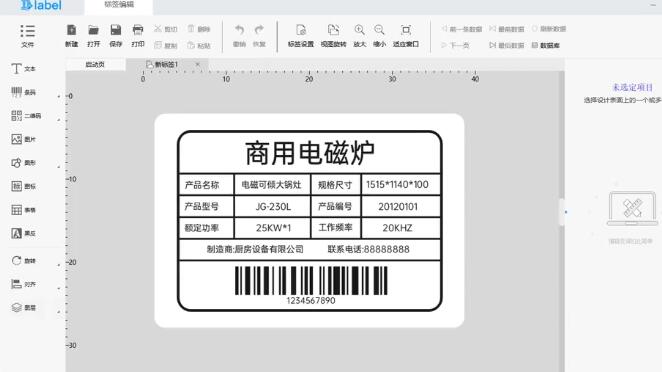The image size is (662, 372).
Task: Select the 20120101 product number value
Action: pos(398,206)
